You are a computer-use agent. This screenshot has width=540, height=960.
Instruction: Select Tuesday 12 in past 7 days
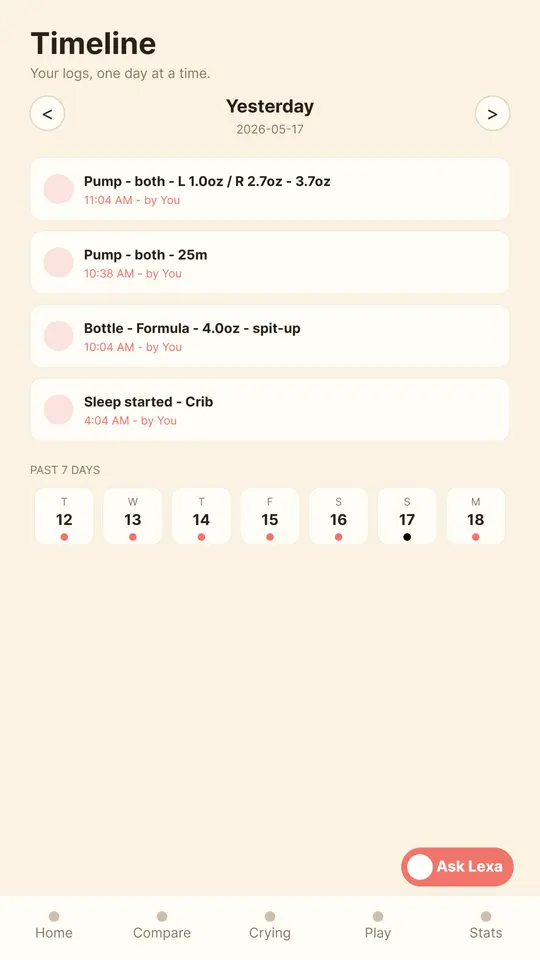point(64,516)
